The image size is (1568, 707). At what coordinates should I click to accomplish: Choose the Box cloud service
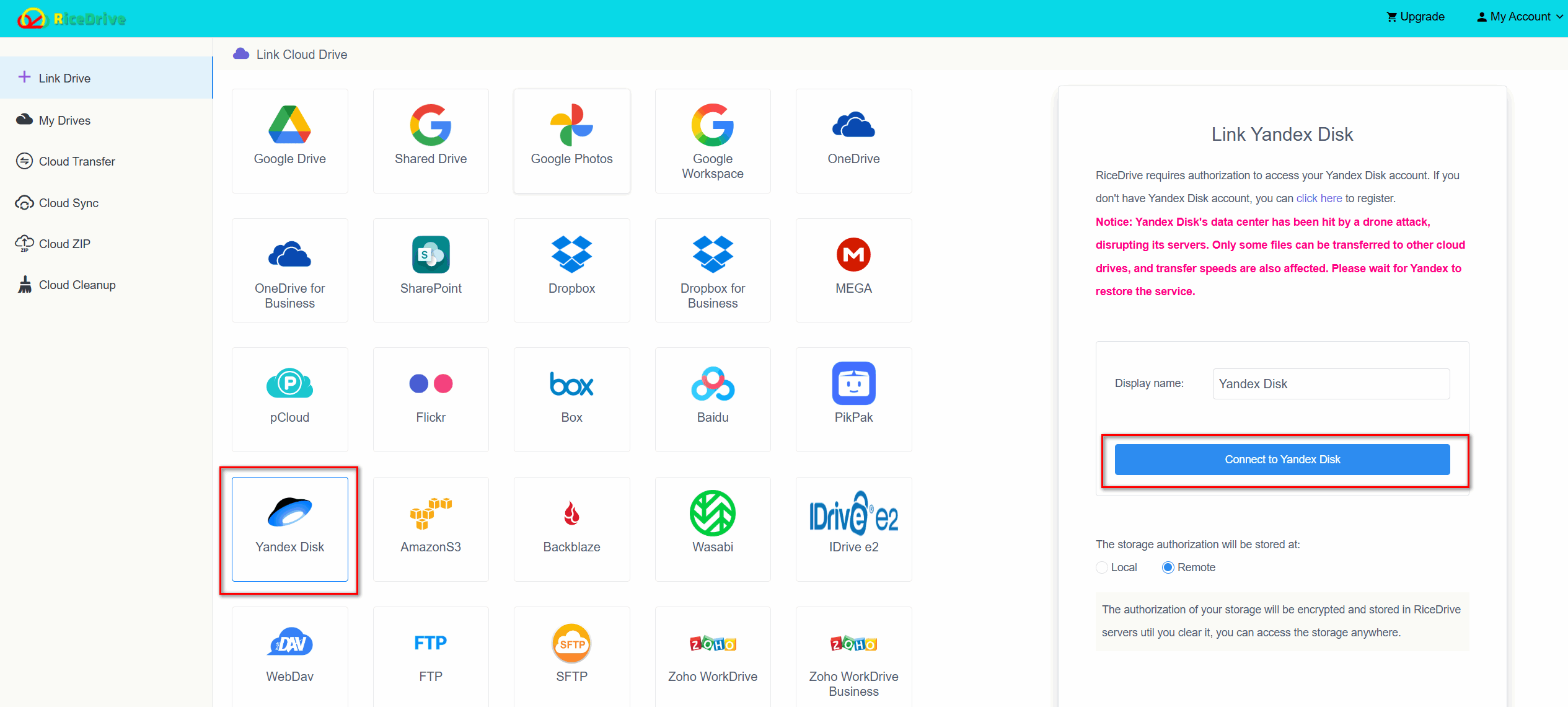[571, 399]
